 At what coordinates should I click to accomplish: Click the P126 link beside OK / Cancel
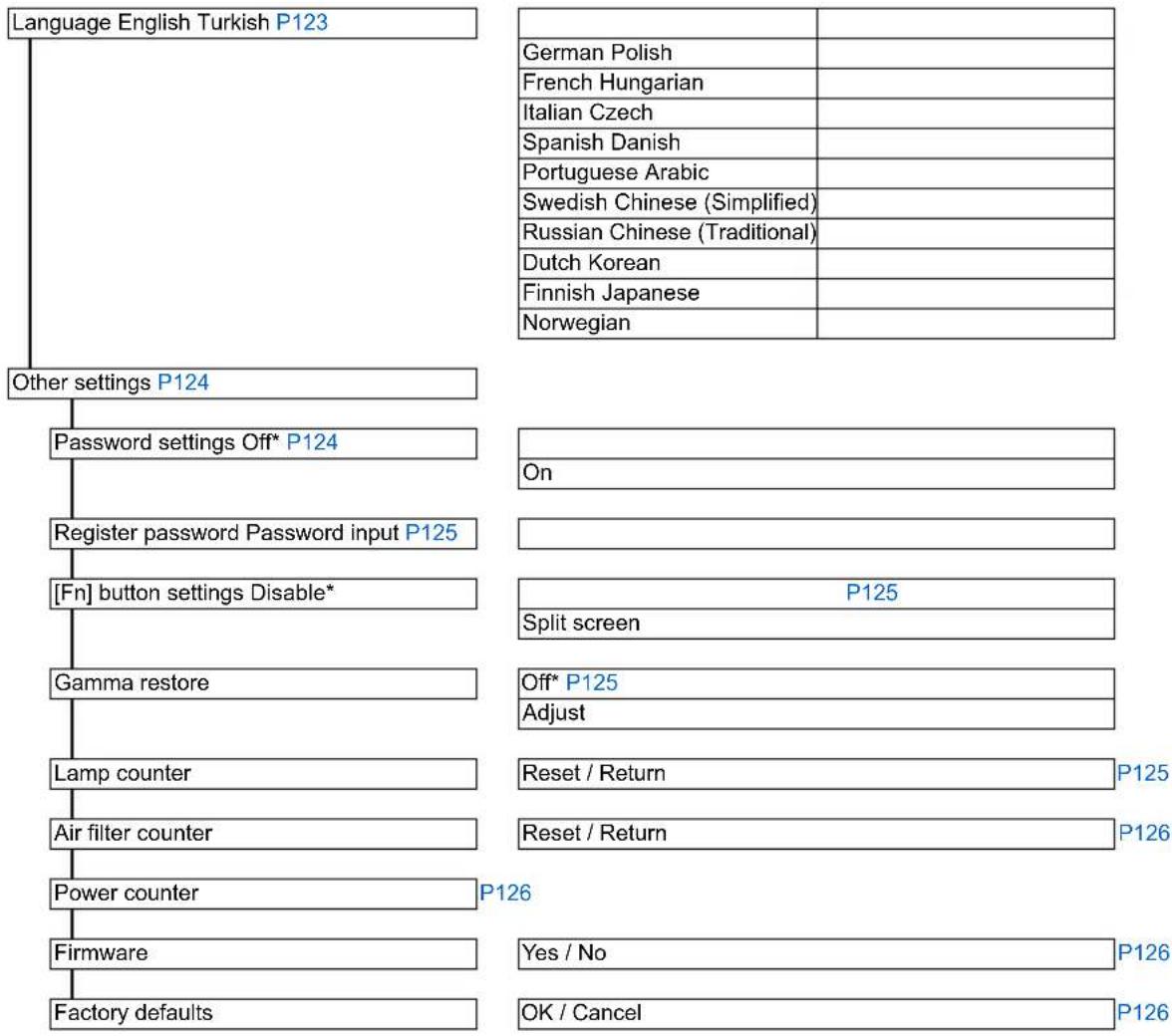(x=1143, y=1012)
